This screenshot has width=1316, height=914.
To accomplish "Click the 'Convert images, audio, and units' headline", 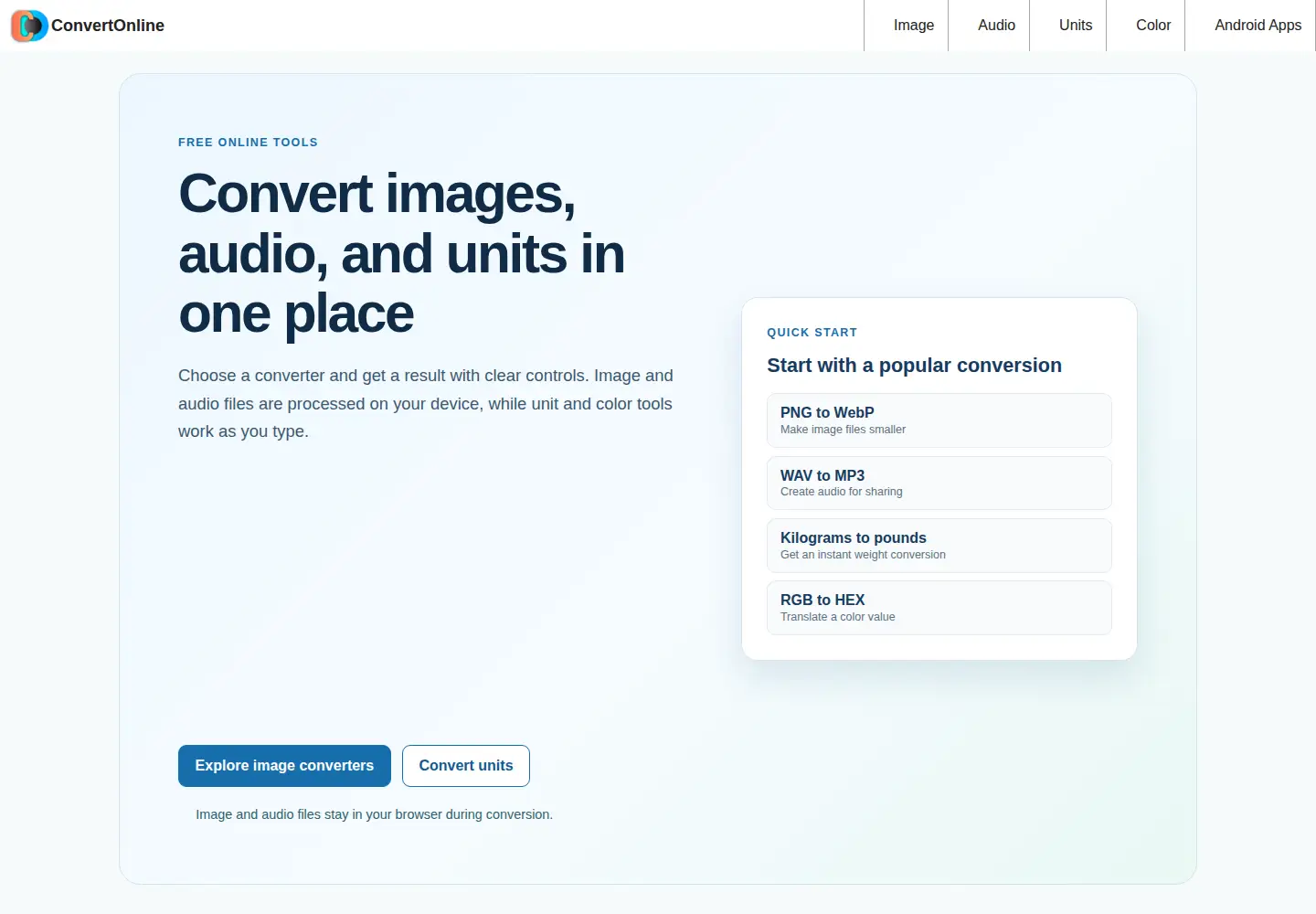I will [x=402, y=253].
